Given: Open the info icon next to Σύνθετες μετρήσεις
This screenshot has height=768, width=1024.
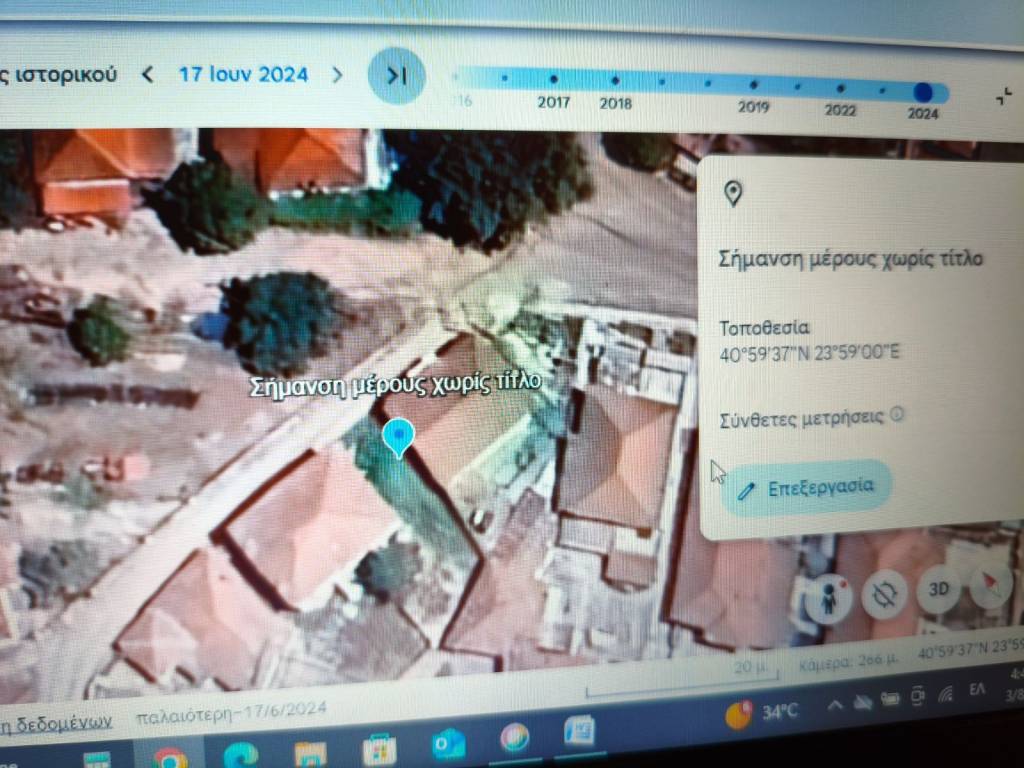Looking at the screenshot, I should (897, 414).
